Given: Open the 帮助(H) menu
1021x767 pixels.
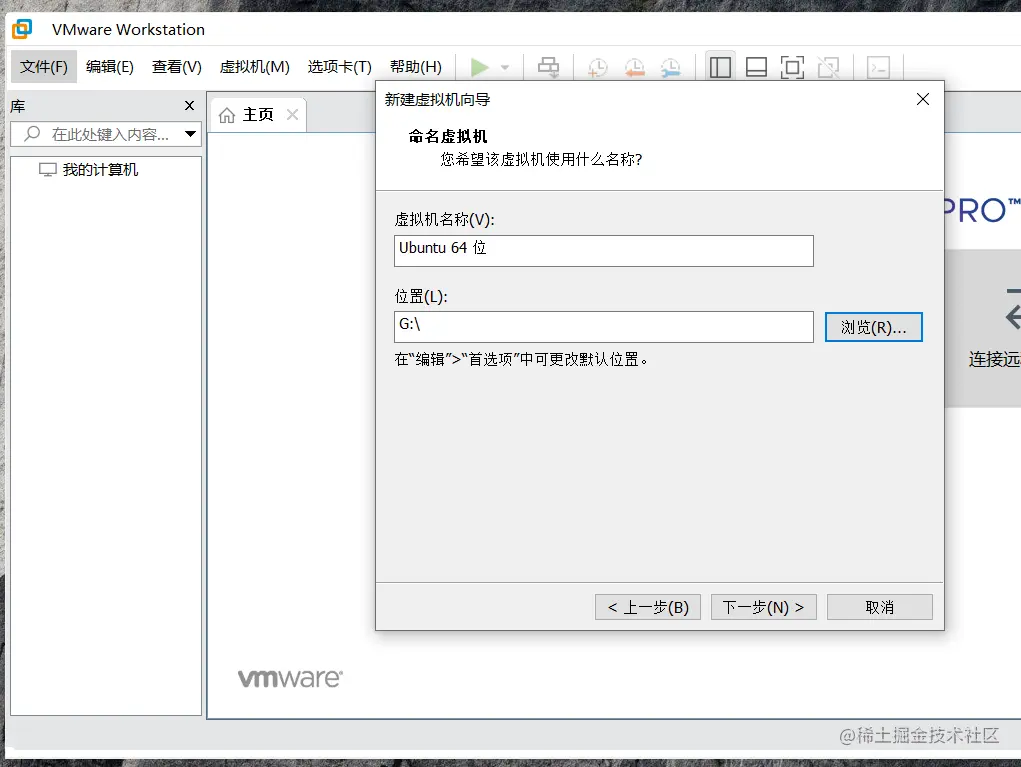Looking at the screenshot, I should pos(415,66).
